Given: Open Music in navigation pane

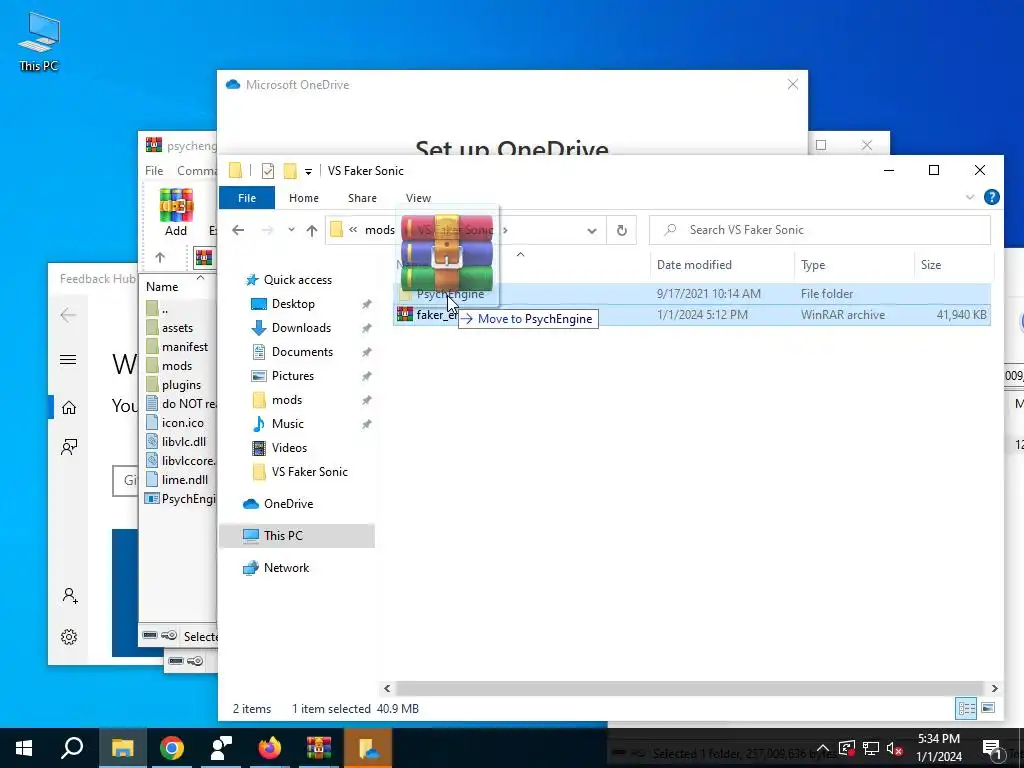Looking at the screenshot, I should tap(287, 424).
